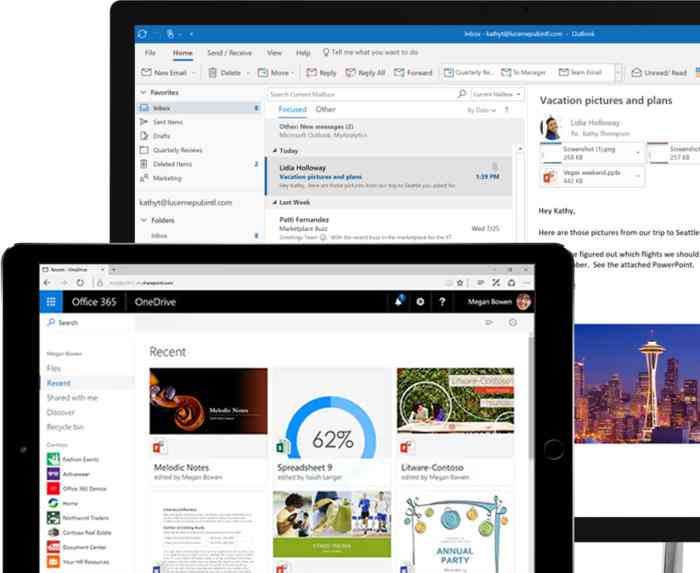Screen dimensions: 700x573
Task: Click the help question mark icon
Action: (x=442, y=302)
